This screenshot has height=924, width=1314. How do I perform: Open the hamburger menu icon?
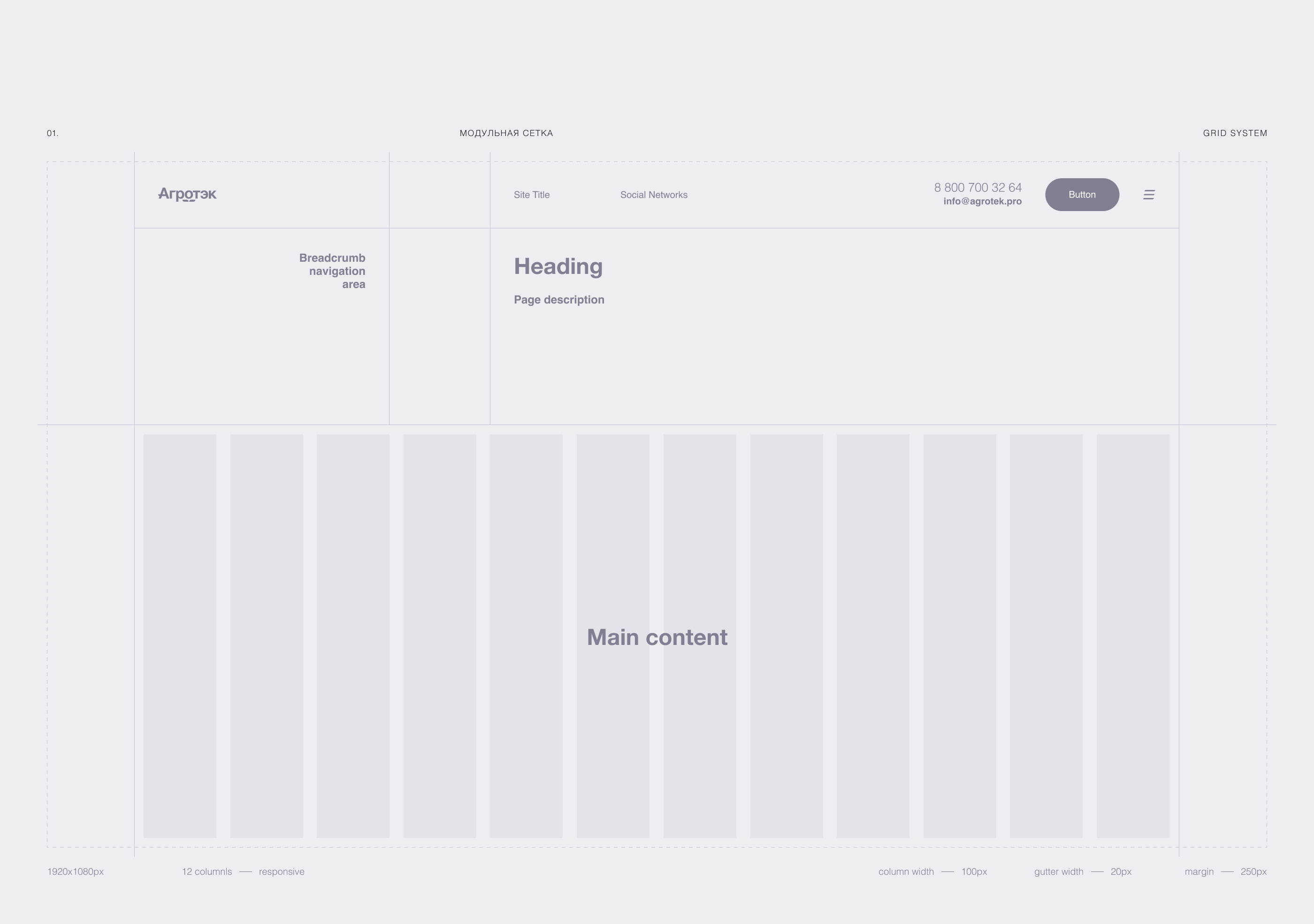[x=1149, y=195]
